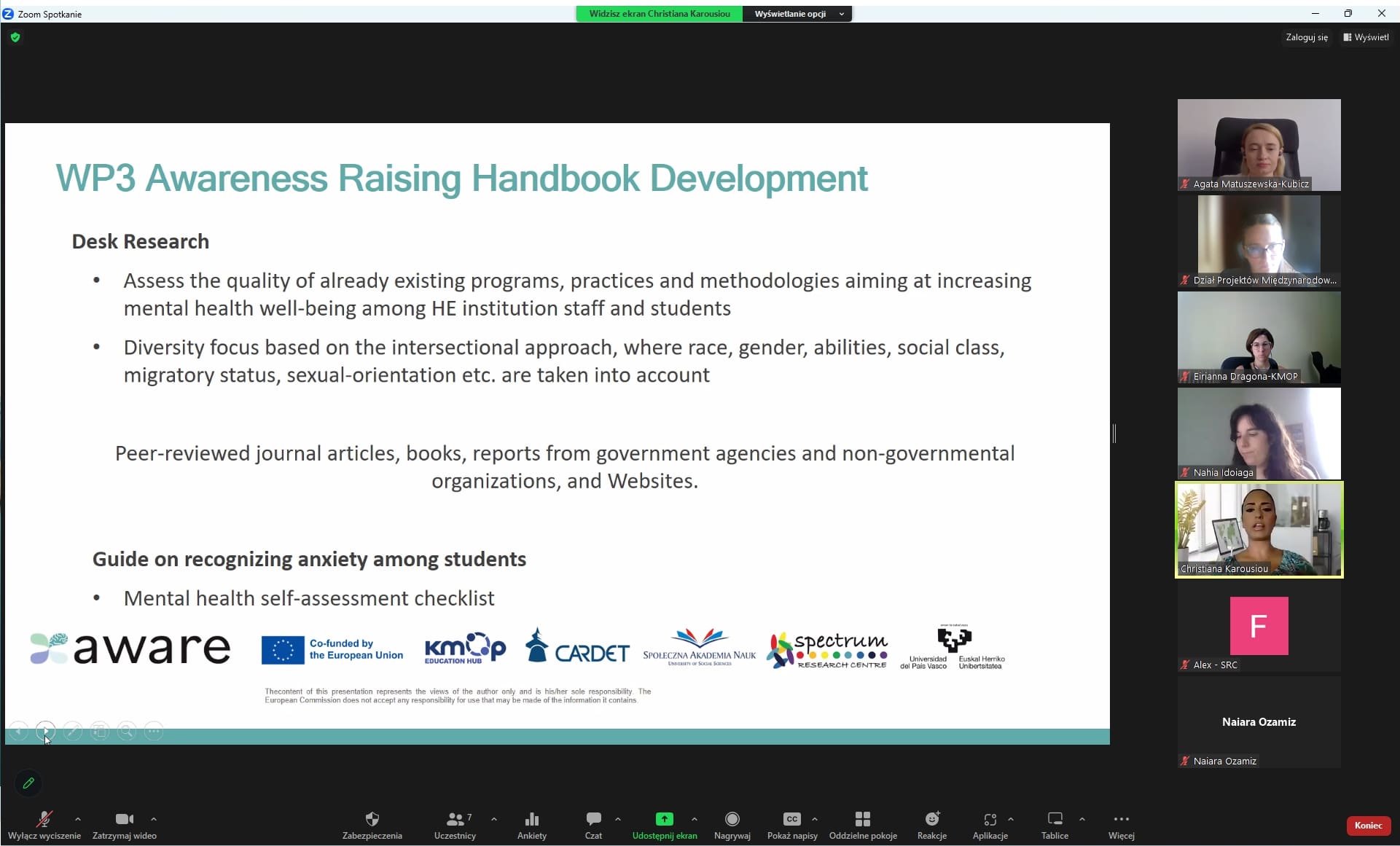Open audio options arrow beside microphone
1400x846 pixels.
78,819
